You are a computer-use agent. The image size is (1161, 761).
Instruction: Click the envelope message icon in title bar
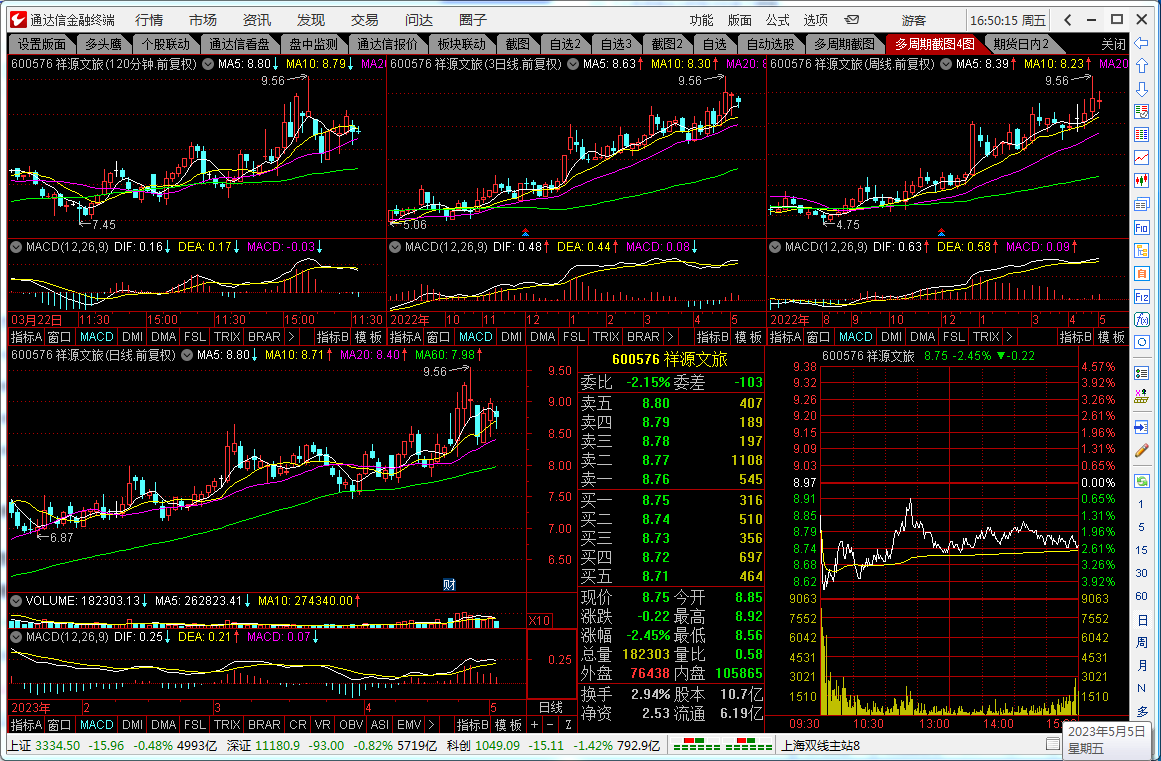point(852,20)
